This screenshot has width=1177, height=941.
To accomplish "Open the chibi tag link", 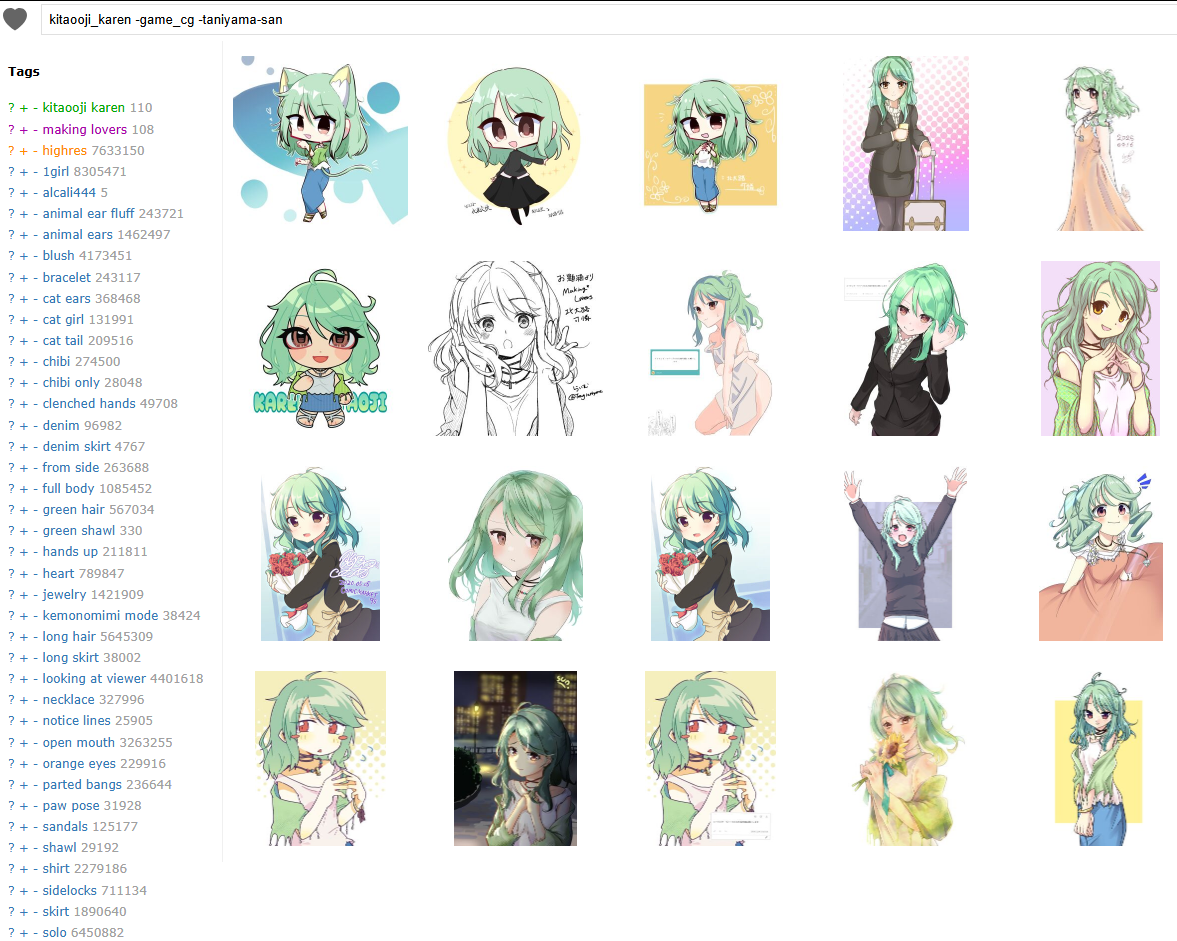I will 56,361.
